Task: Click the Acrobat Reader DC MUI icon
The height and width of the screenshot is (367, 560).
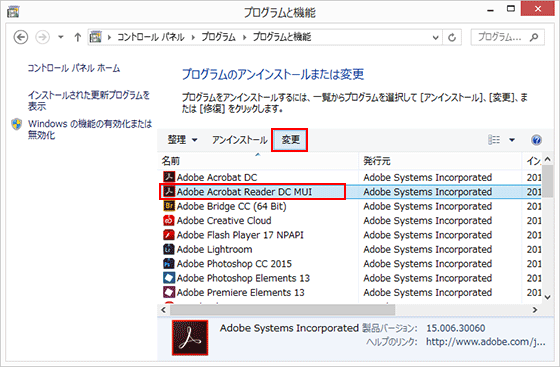Action: tap(169, 191)
